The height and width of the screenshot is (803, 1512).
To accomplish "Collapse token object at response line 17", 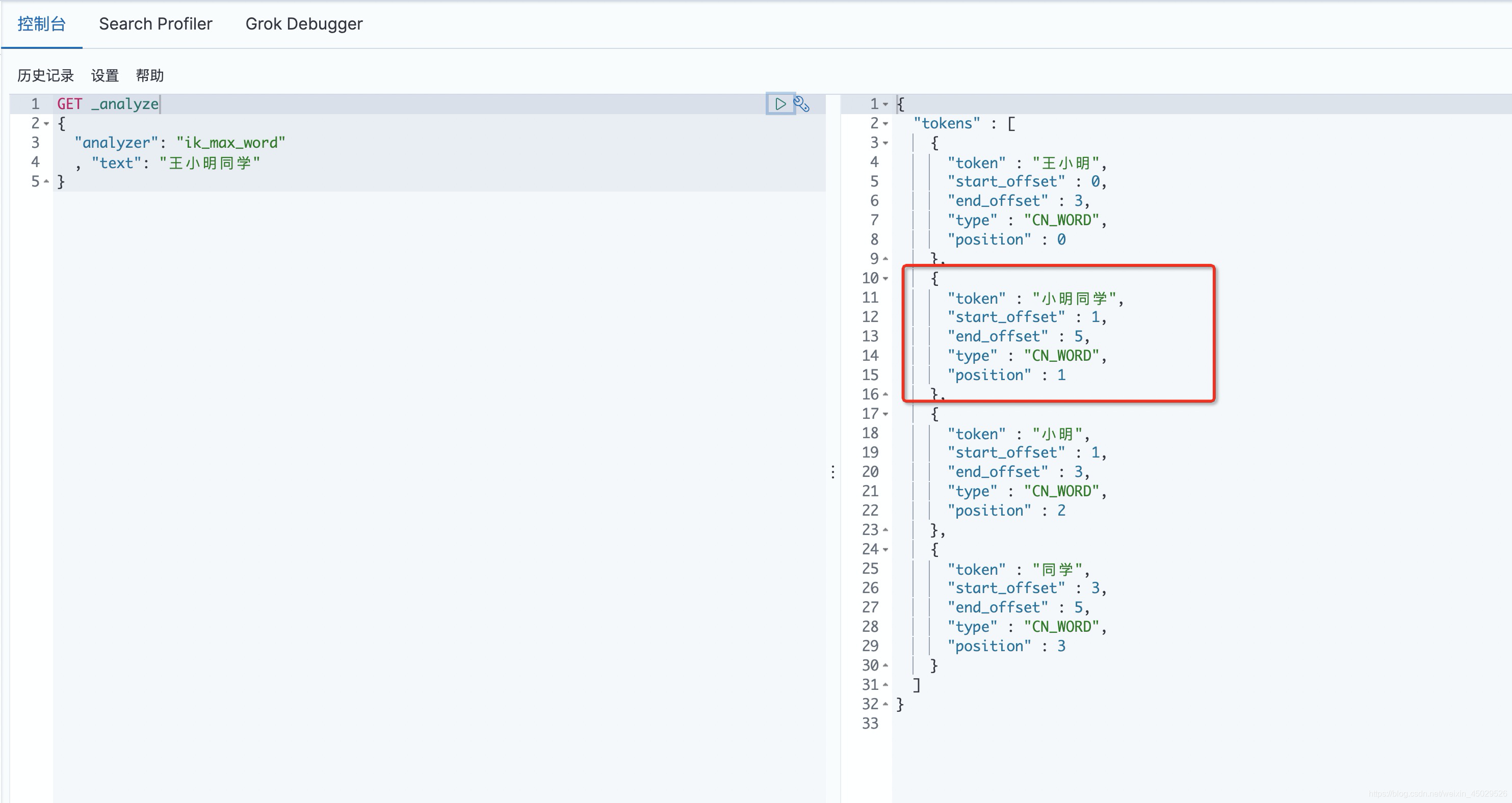I will 885,414.
